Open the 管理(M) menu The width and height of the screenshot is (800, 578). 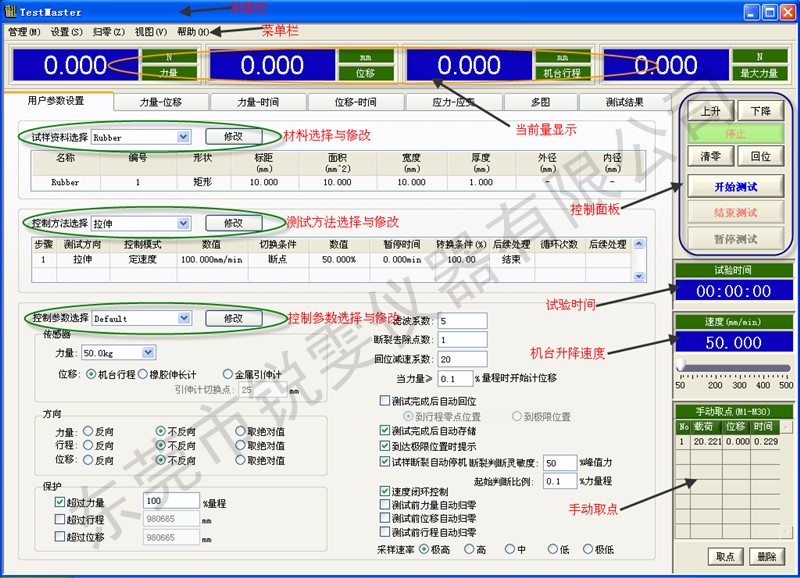tap(24, 32)
